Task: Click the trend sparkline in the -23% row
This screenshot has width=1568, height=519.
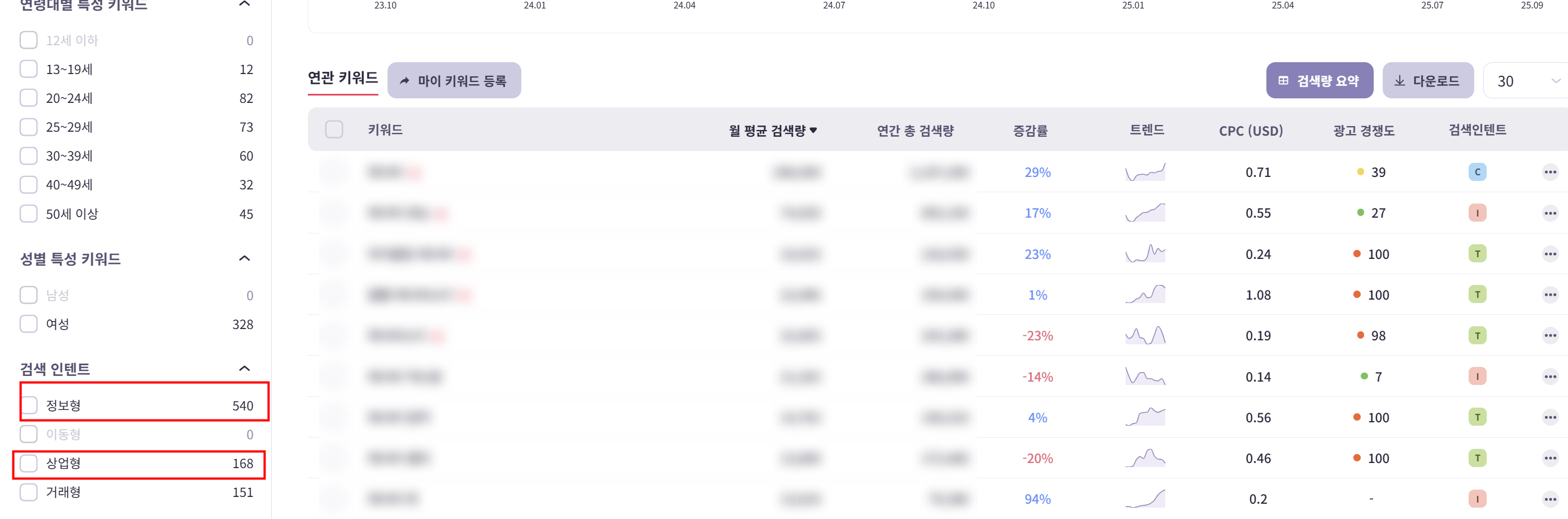Action: pyautogui.click(x=1144, y=336)
